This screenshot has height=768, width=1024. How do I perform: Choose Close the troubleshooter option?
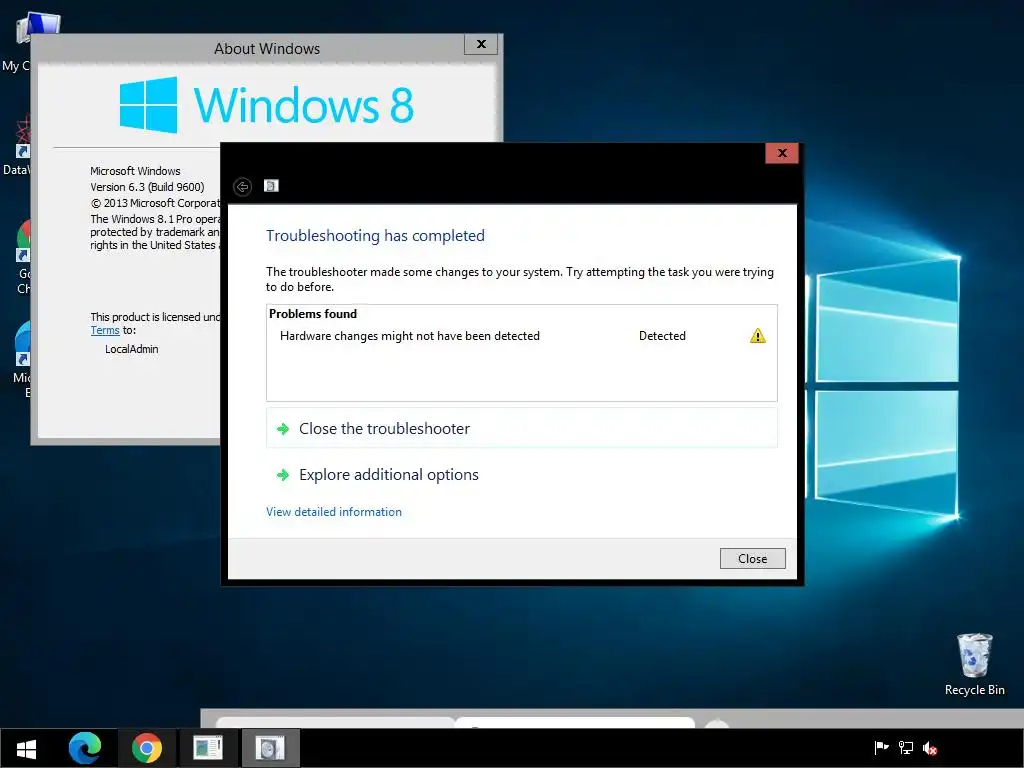pyautogui.click(x=522, y=428)
